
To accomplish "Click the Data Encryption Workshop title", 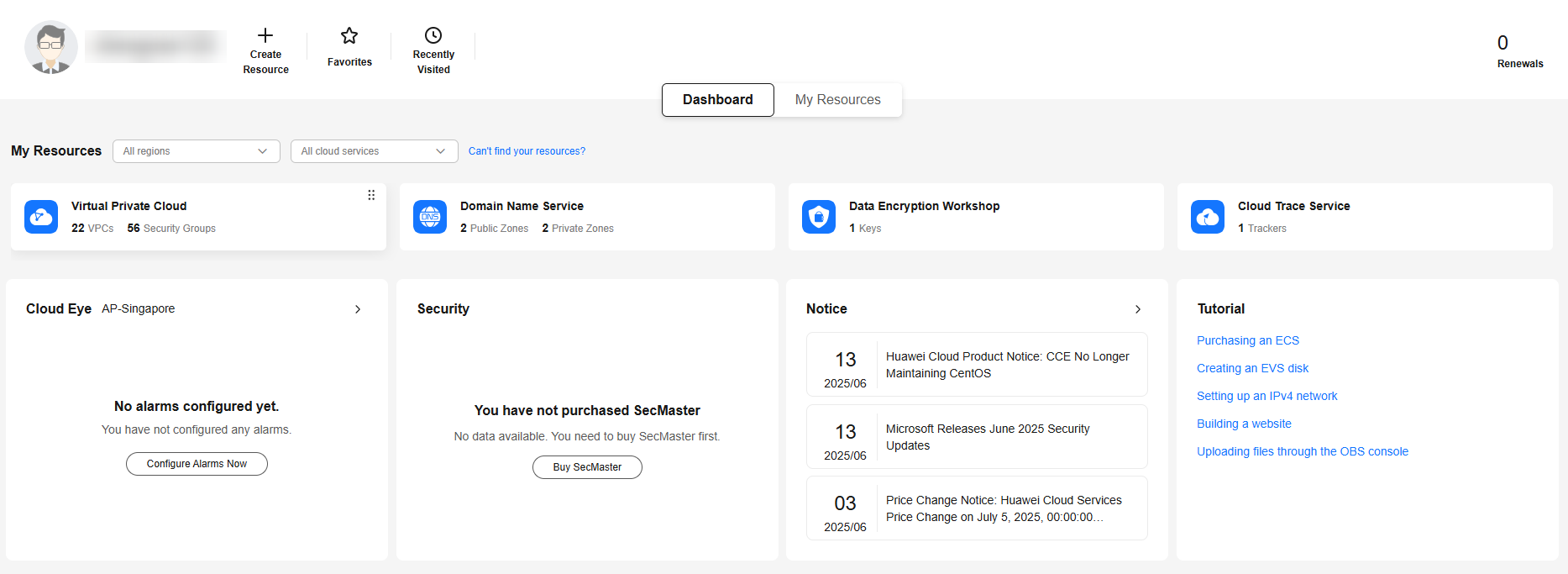I will 925,206.
